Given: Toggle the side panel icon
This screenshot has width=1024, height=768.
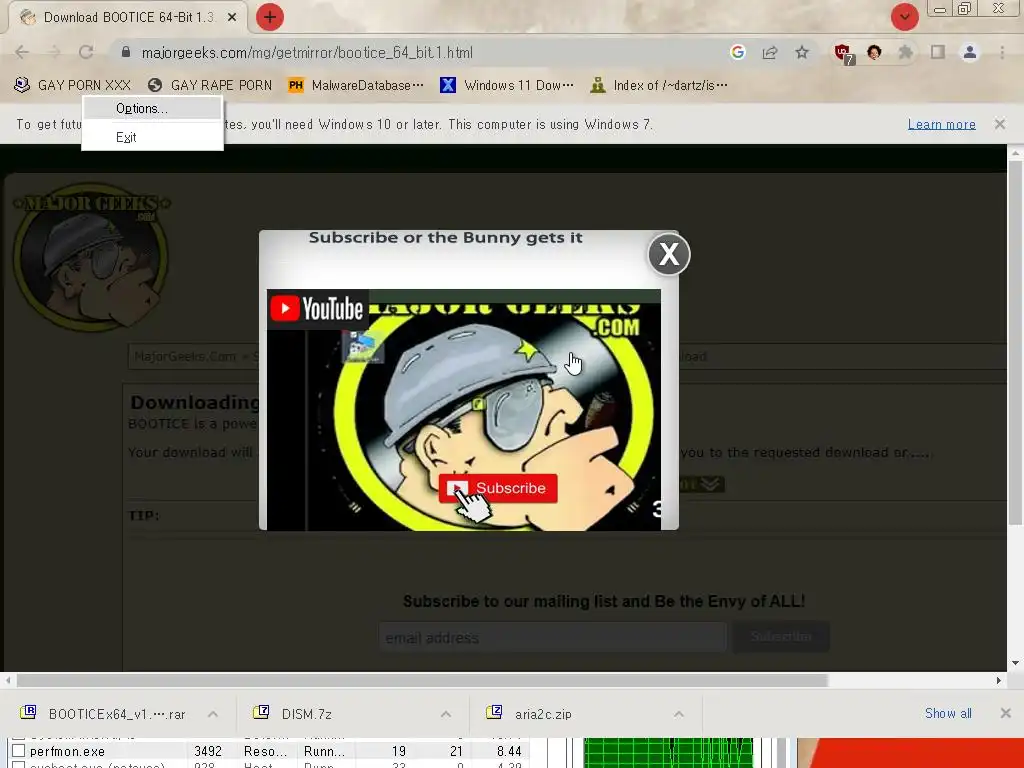Looking at the screenshot, I should [938, 52].
